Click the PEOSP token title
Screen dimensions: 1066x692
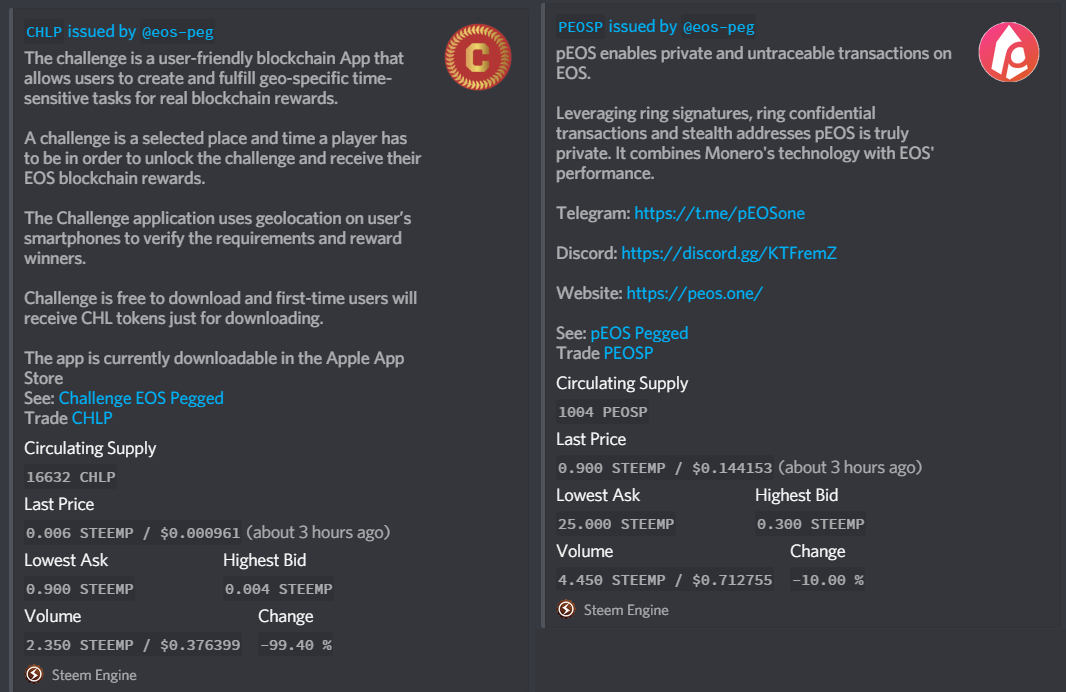click(581, 27)
